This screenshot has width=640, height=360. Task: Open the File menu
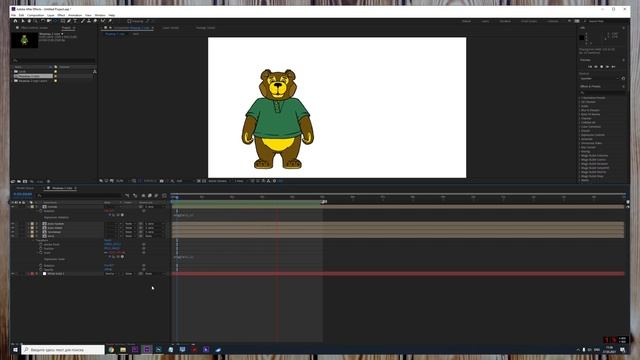point(13,15)
